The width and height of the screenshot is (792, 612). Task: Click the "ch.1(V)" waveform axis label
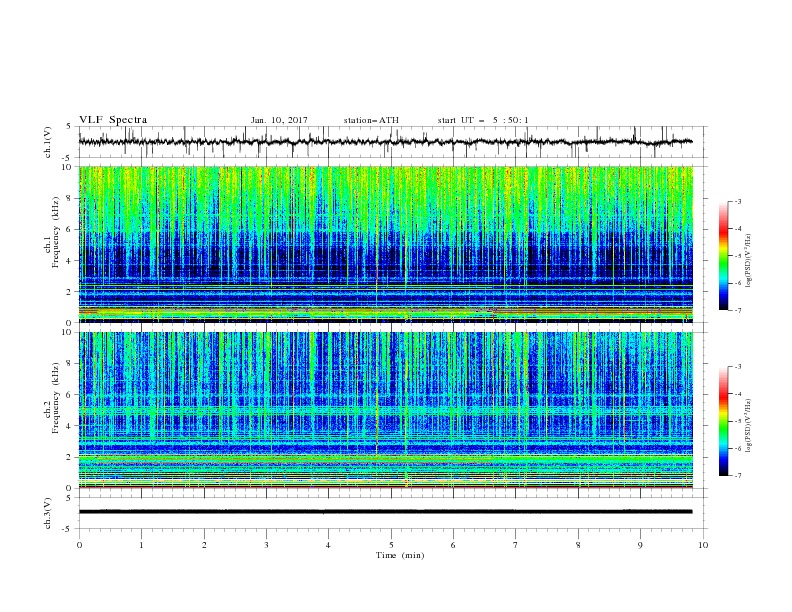point(48,142)
